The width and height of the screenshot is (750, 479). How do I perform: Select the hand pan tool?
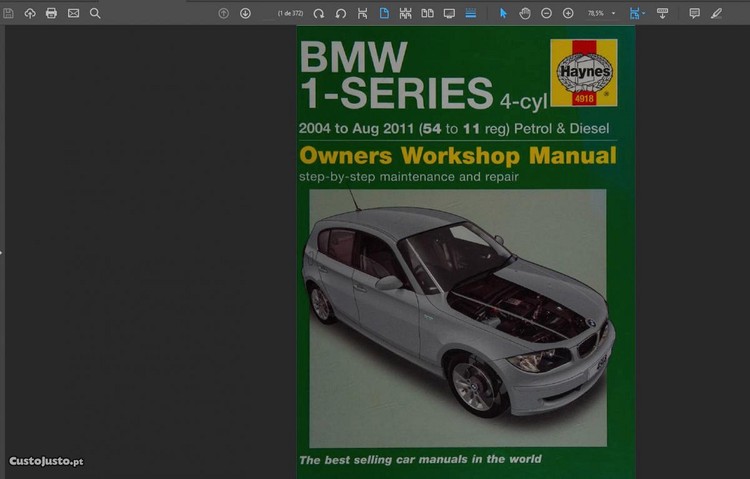click(x=525, y=13)
